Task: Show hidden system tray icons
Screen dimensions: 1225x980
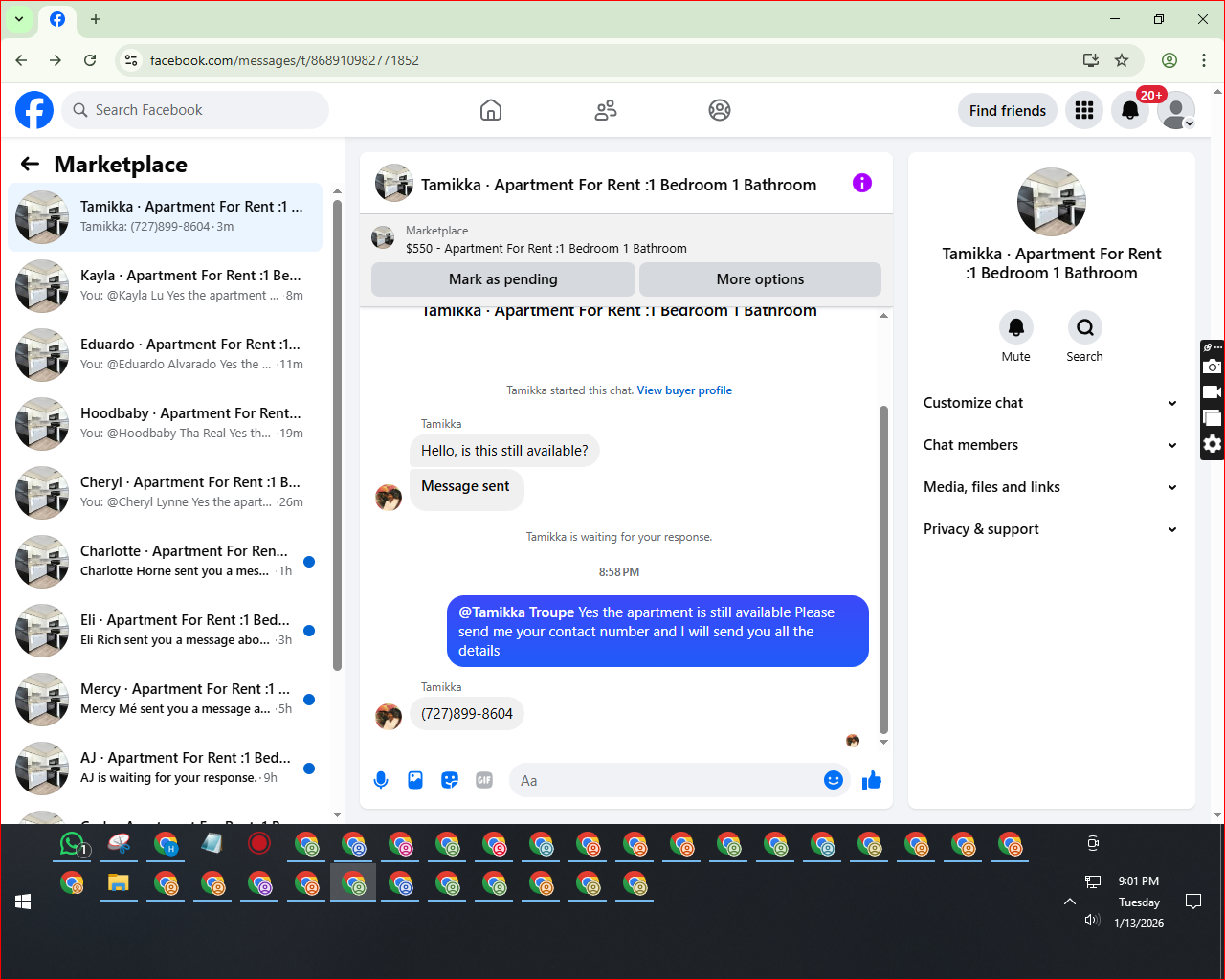Action: pos(1070,902)
